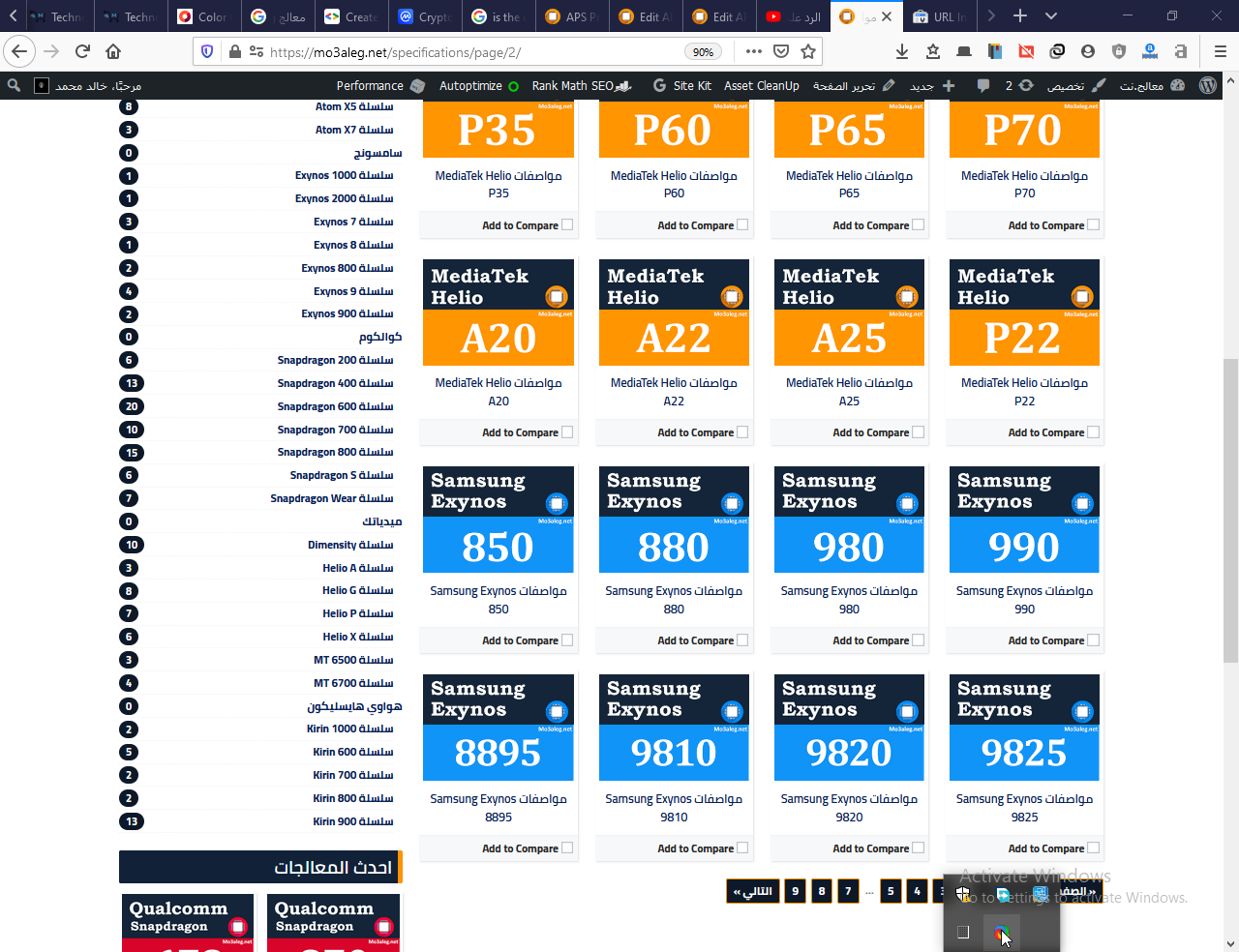Go to التالي next page button
The width and height of the screenshot is (1239, 952).
tap(753, 891)
